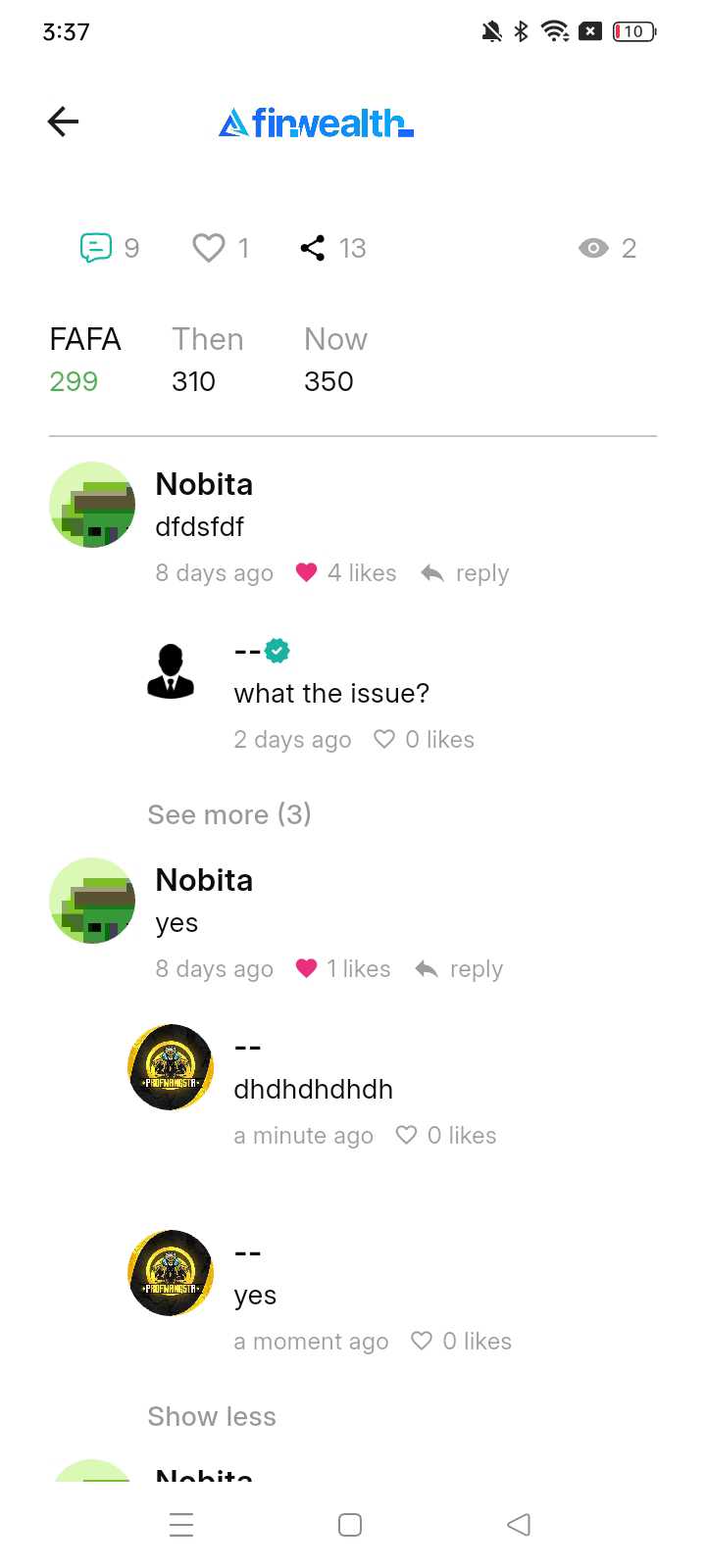Reply to Nobita's 'yes' comment
Screen dimensions: 706x1568
pyautogui.click(x=459, y=968)
